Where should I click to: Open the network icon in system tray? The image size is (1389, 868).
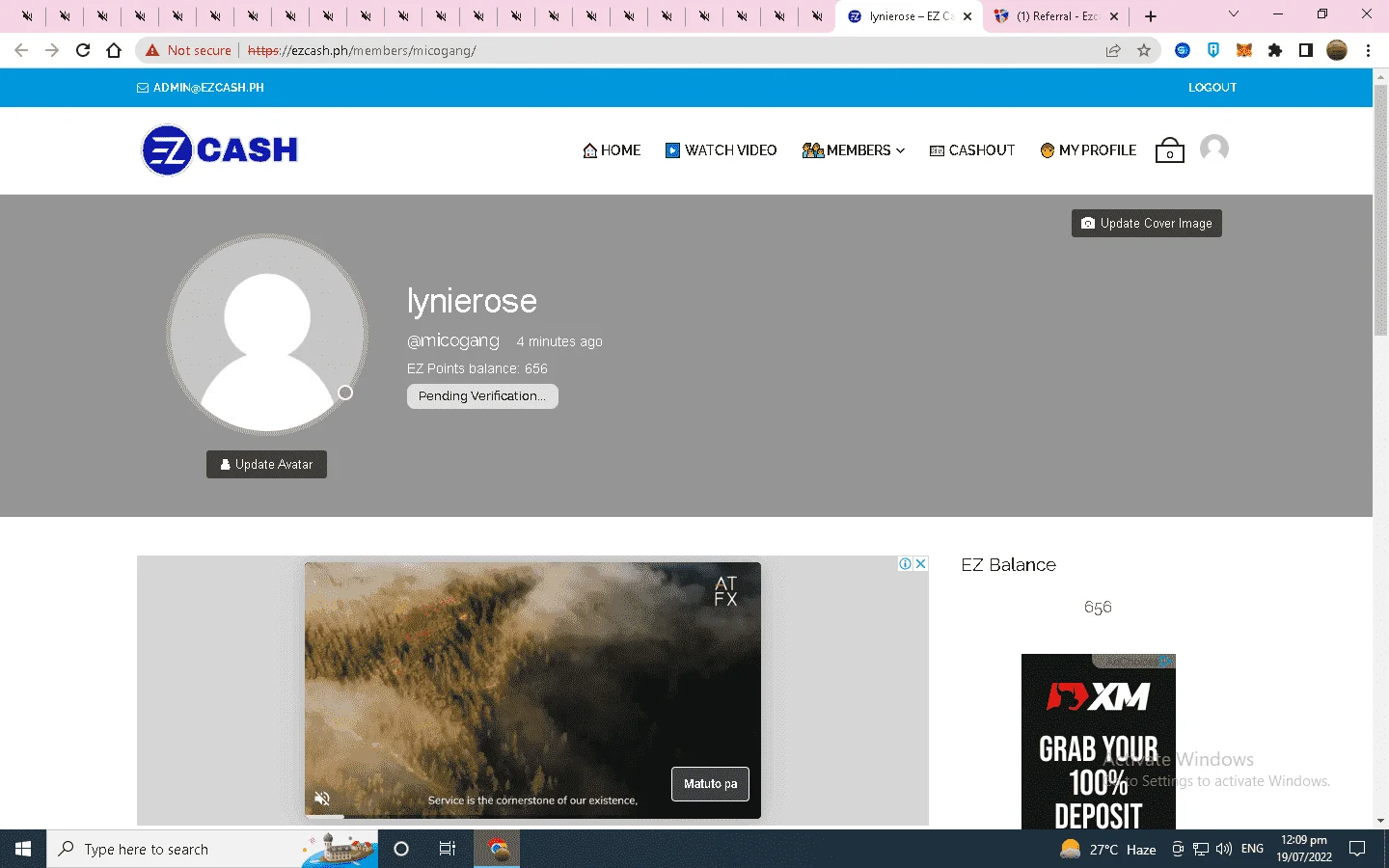(x=1201, y=849)
